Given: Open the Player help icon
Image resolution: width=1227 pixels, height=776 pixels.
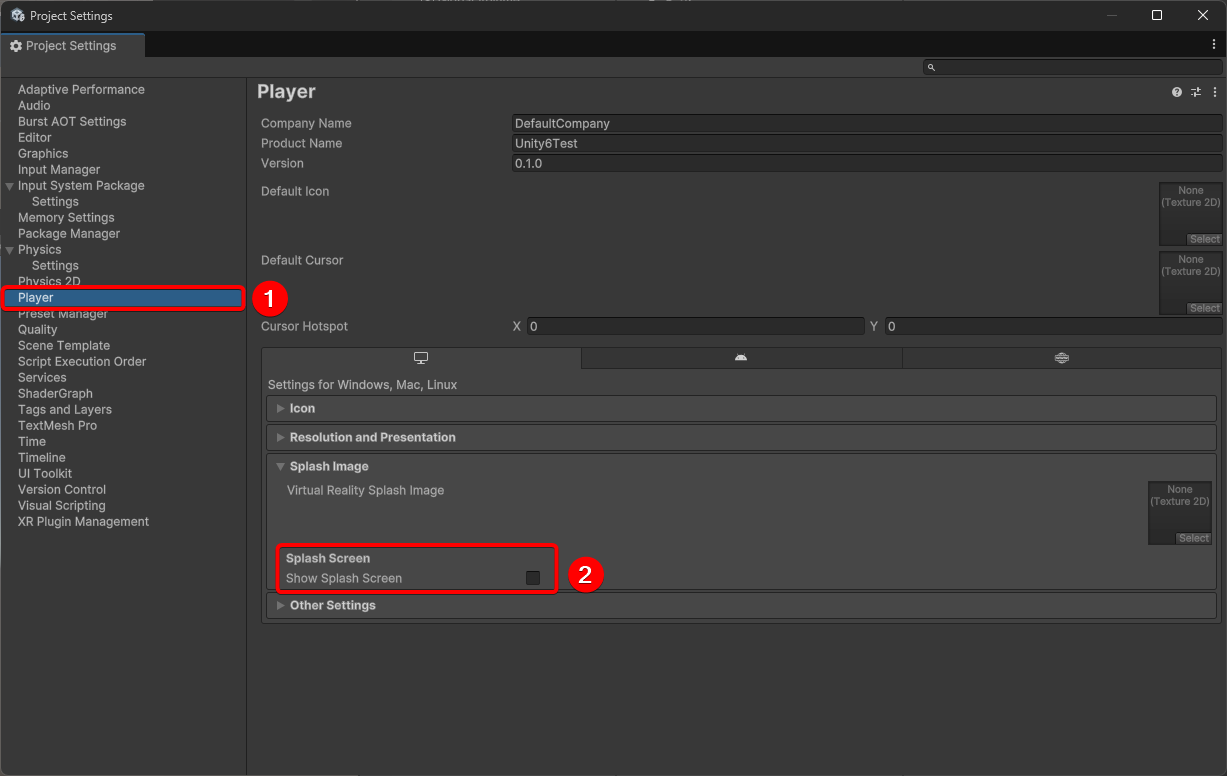Looking at the screenshot, I should click(x=1177, y=92).
